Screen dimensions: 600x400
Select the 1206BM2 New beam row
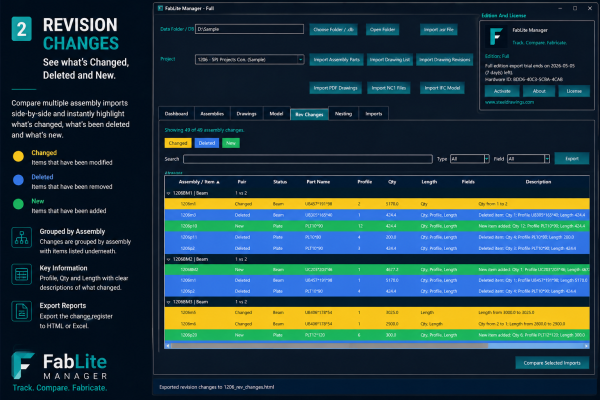click(x=377, y=269)
